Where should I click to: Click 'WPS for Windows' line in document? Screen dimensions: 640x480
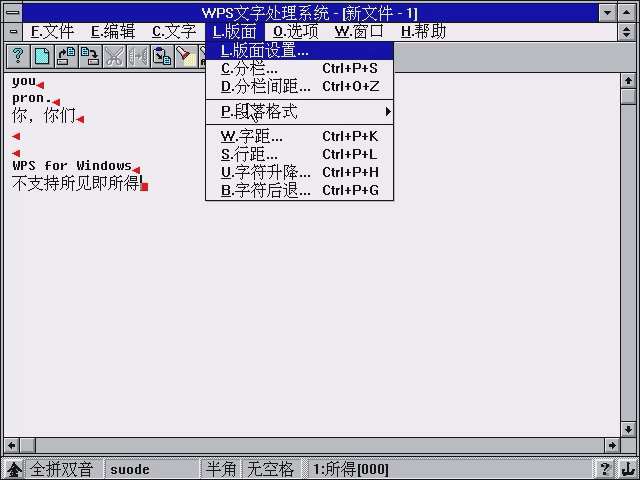pyautogui.click(x=72, y=165)
